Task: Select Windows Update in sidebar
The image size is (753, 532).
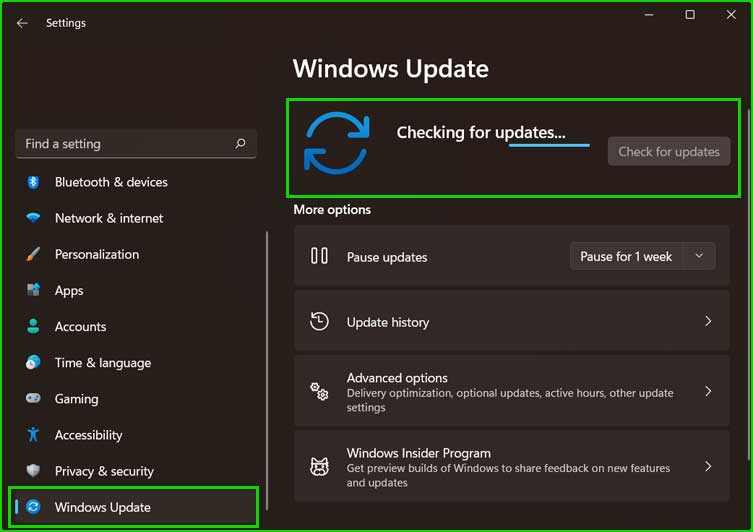Action: tap(134, 507)
